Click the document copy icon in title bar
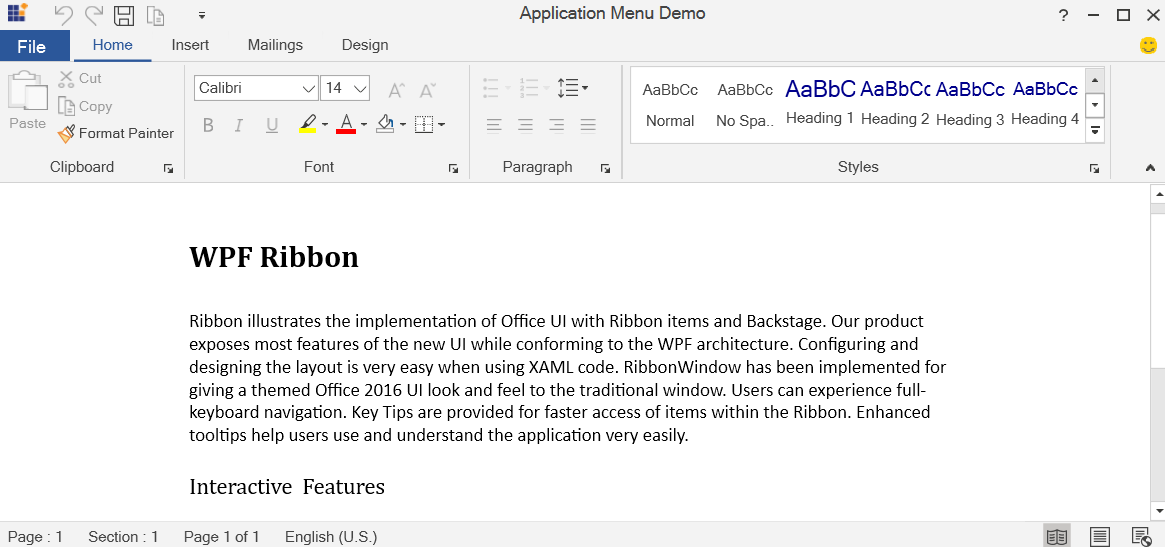This screenshot has height=547, width=1165. (155, 15)
